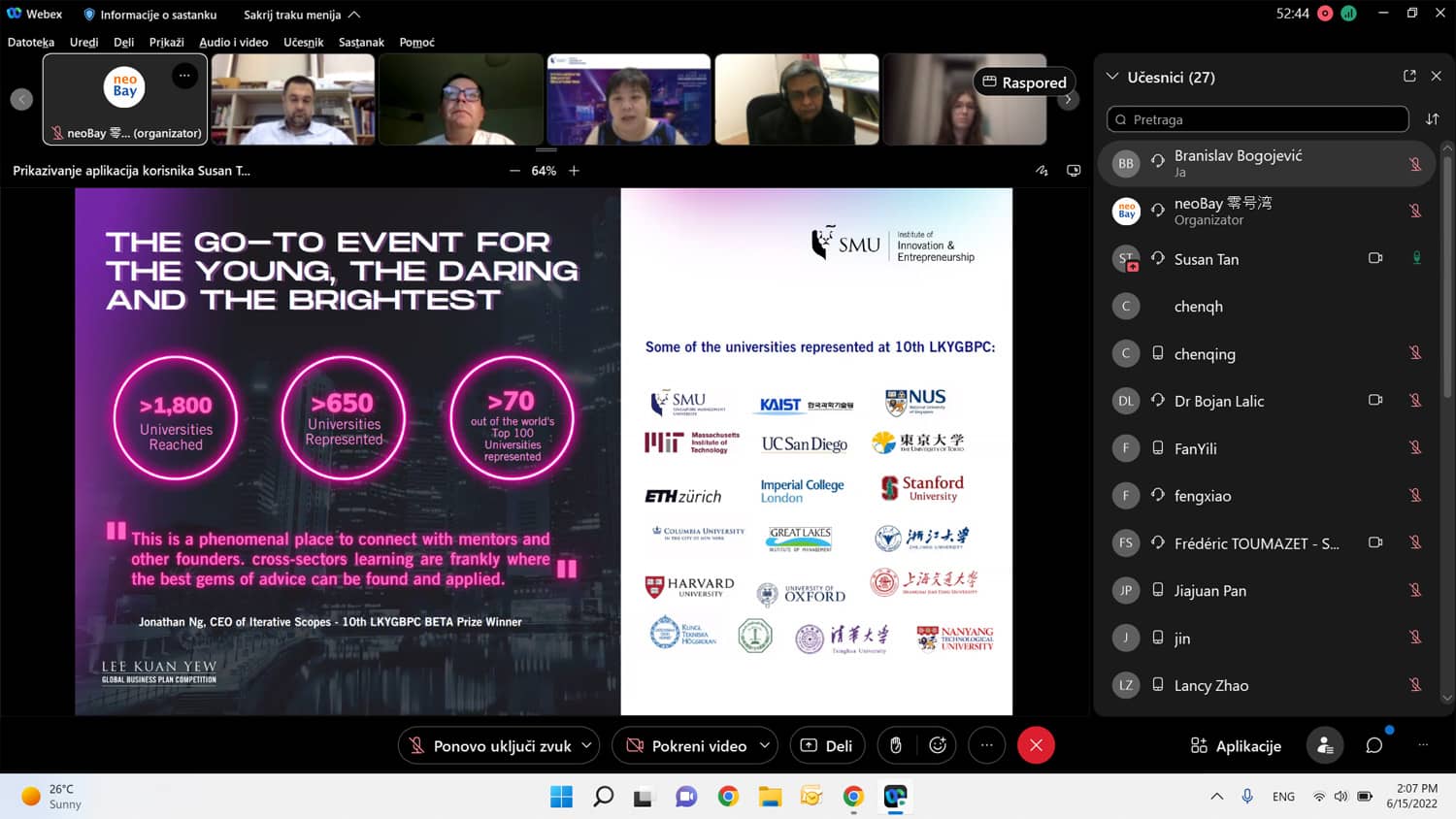The width and height of the screenshot is (1456, 819).
Task: Open the Datoteka menu
Action: click(x=31, y=42)
